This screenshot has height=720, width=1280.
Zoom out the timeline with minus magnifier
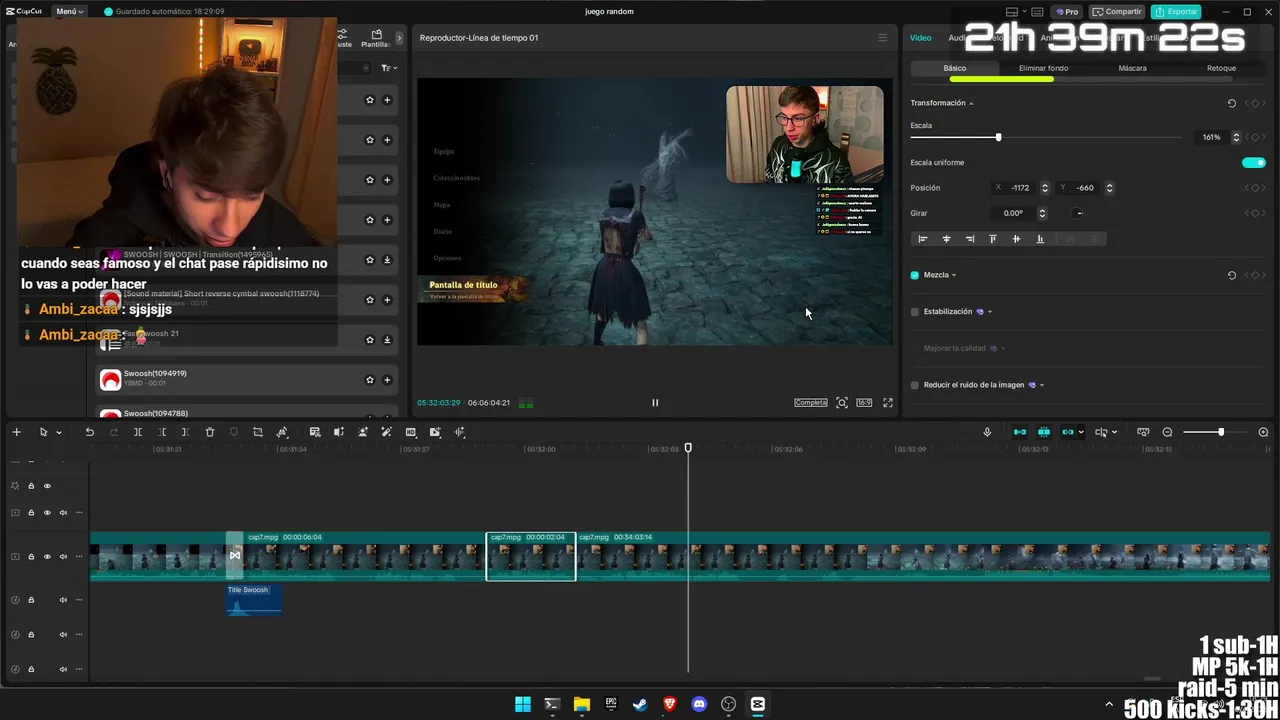[1167, 432]
